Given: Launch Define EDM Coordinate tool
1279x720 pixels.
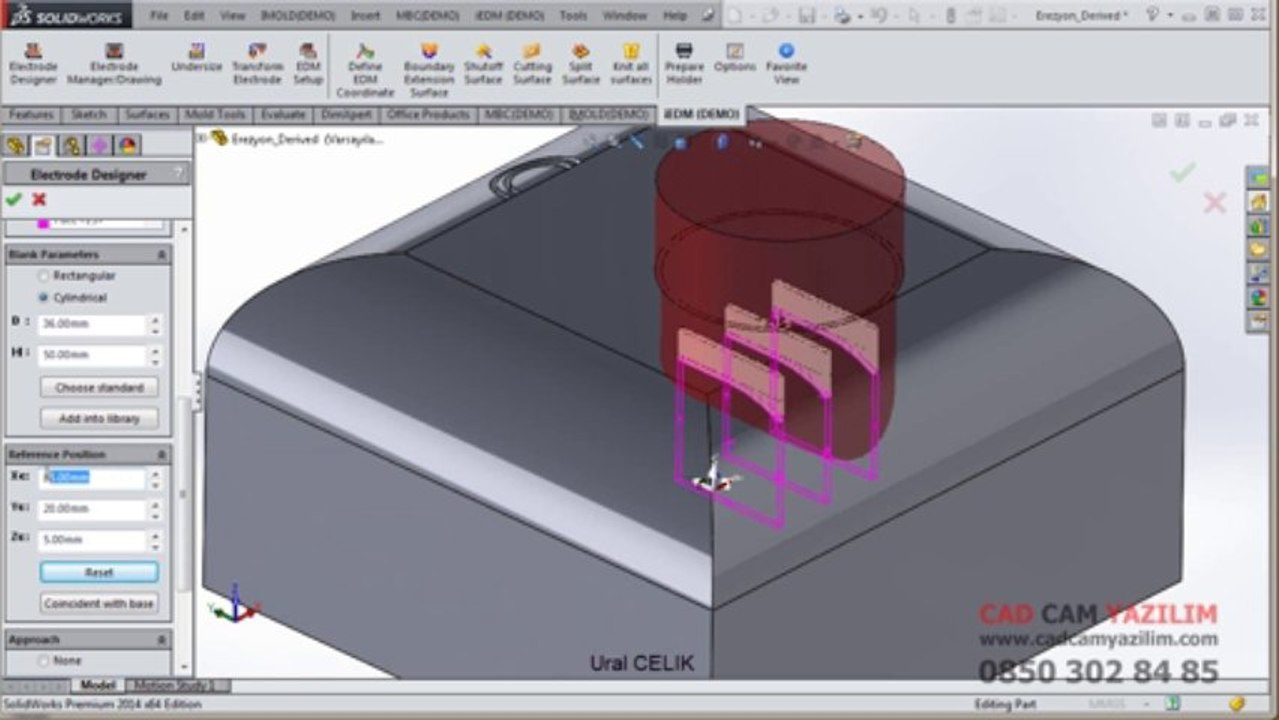Looking at the screenshot, I should tap(365, 70).
